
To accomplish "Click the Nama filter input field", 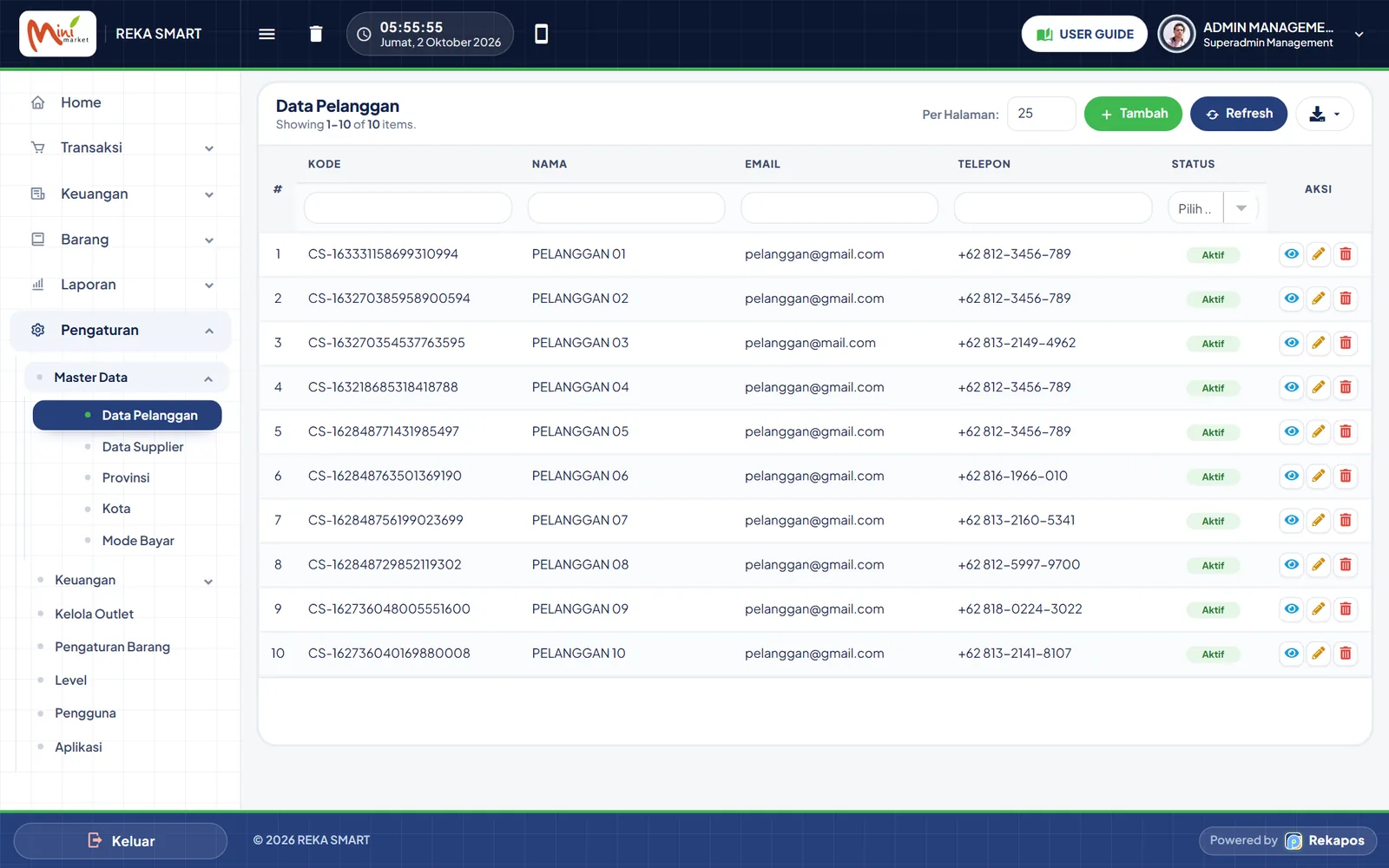I will [626, 208].
